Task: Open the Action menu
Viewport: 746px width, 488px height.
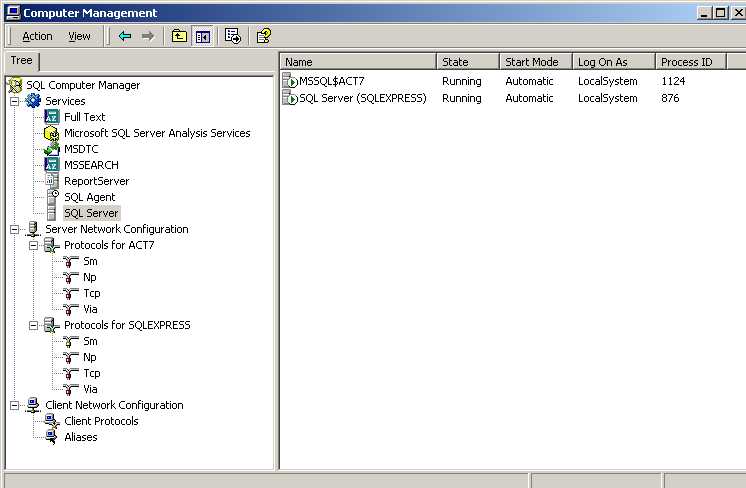Action: 37,36
